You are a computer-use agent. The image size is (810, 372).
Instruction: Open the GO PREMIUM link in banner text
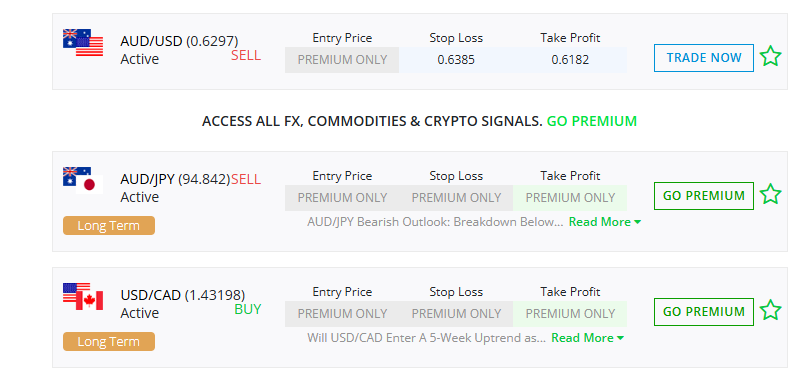pyautogui.click(x=591, y=121)
